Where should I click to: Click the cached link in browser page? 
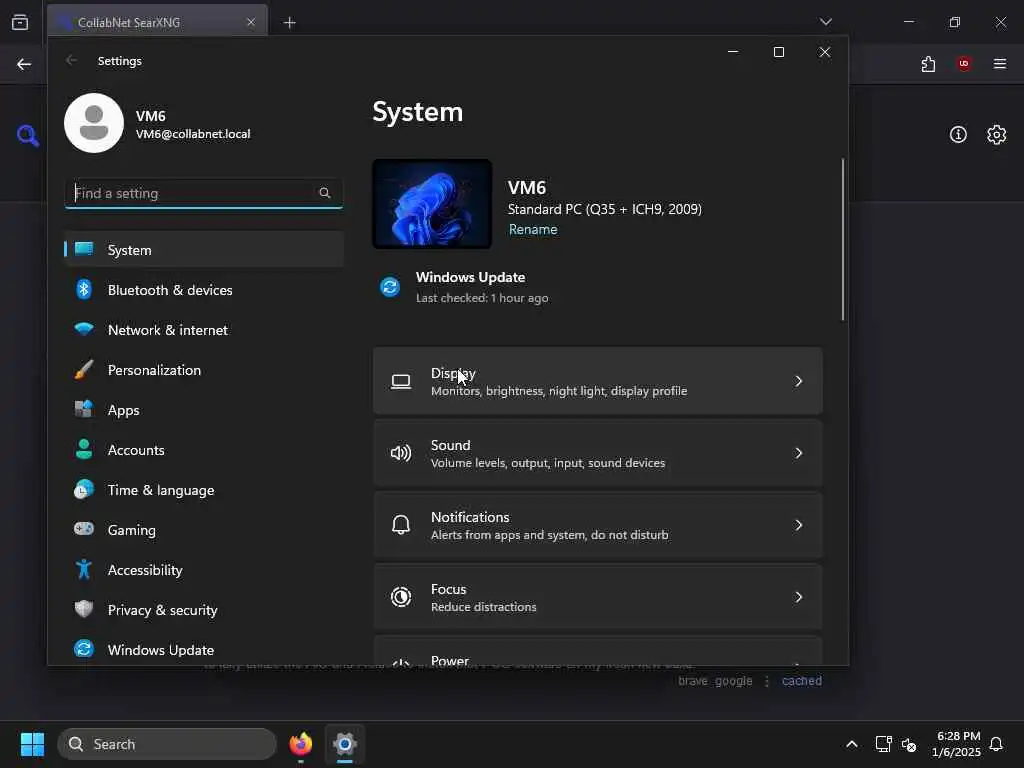[x=801, y=680]
